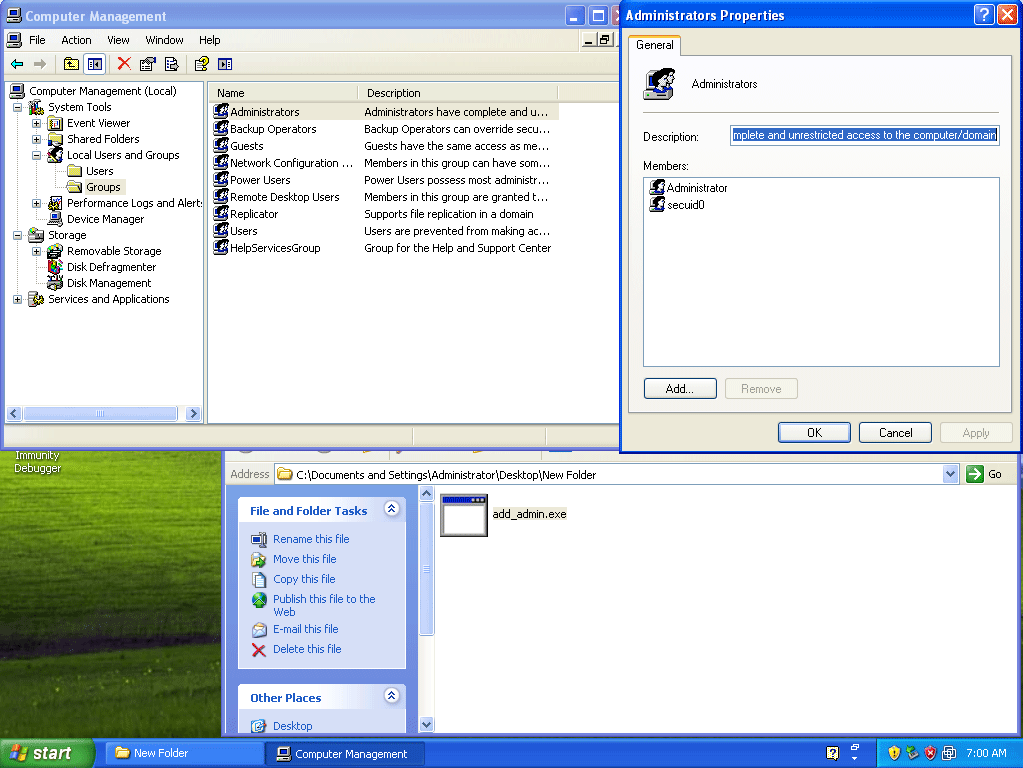Click the Desktop icon under Other Places
This screenshot has width=1023, height=768.
[259, 726]
